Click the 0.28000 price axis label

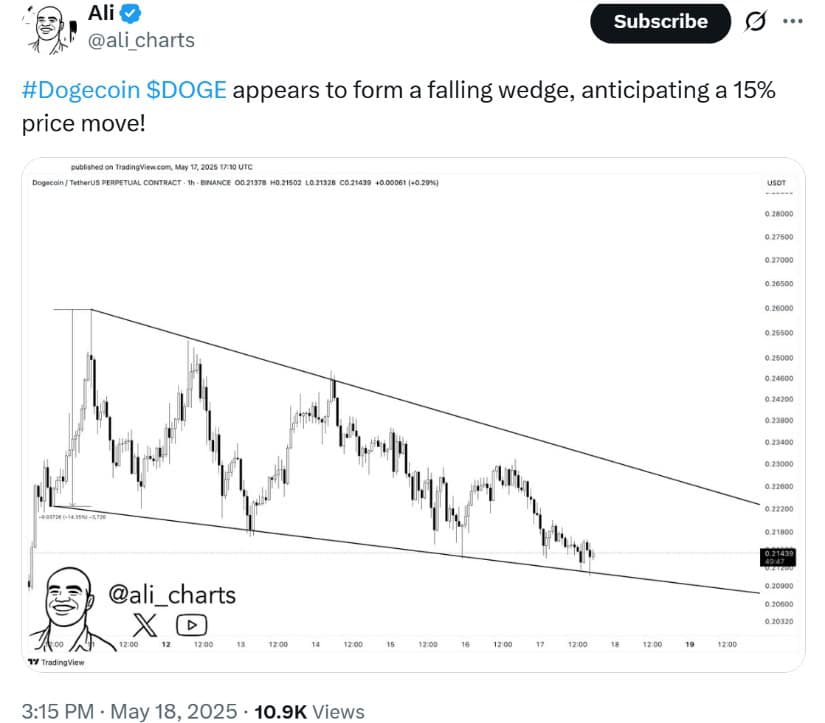[x=777, y=214]
